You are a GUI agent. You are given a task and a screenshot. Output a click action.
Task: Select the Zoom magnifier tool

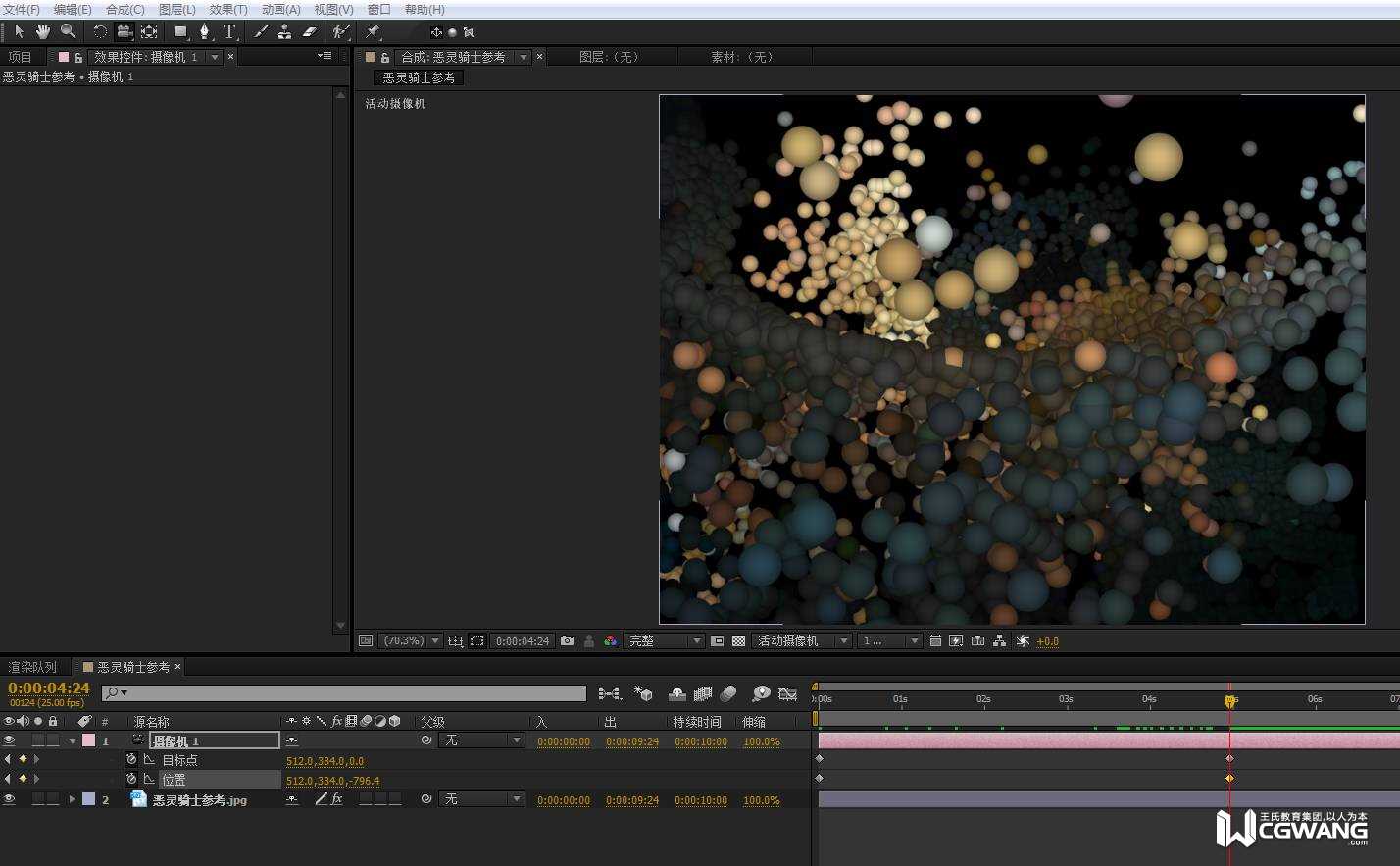point(68,31)
